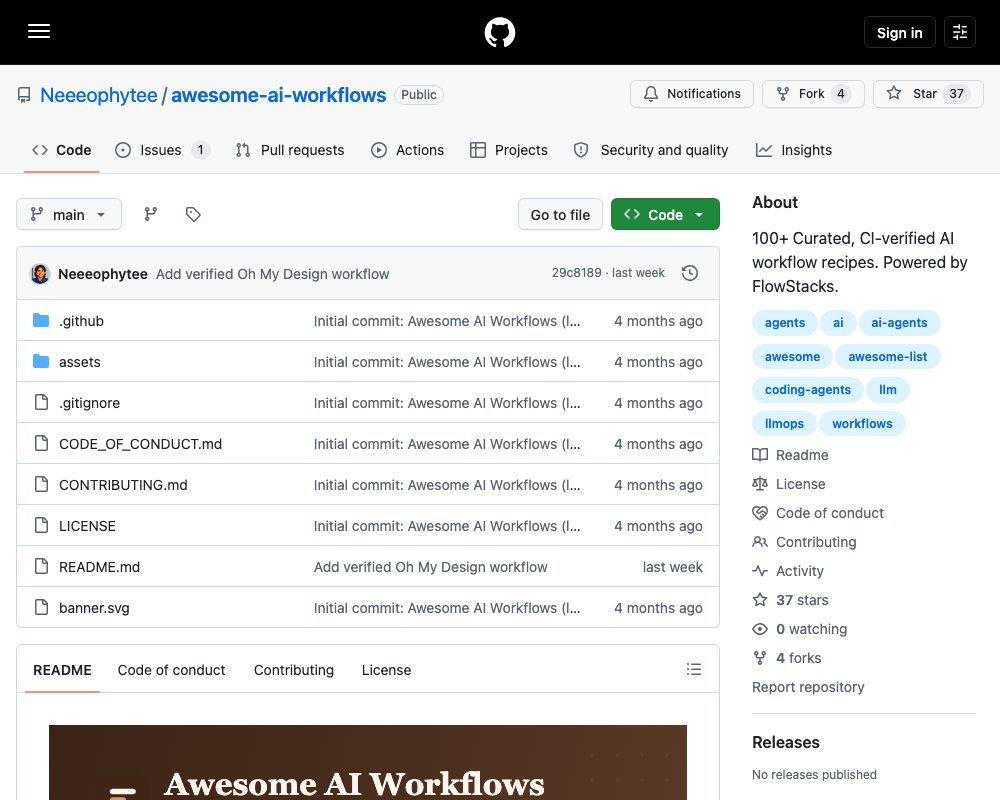Switch to the Issues tab
This screenshot has height=800, width=1000.
[x=162, y=150]
